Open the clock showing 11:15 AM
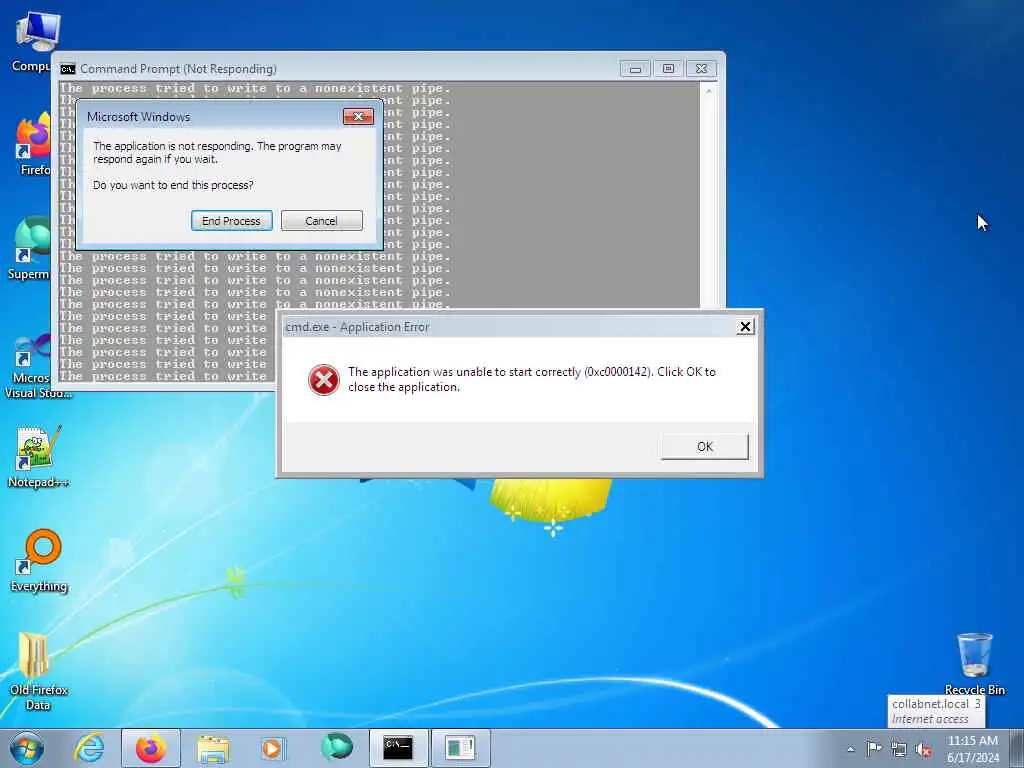 point(973,749)
